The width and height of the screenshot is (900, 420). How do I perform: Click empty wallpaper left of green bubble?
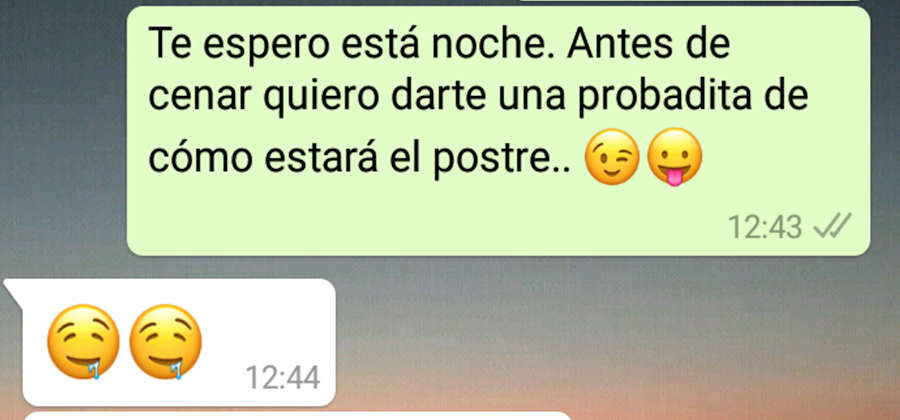click(x=62, y=131)
